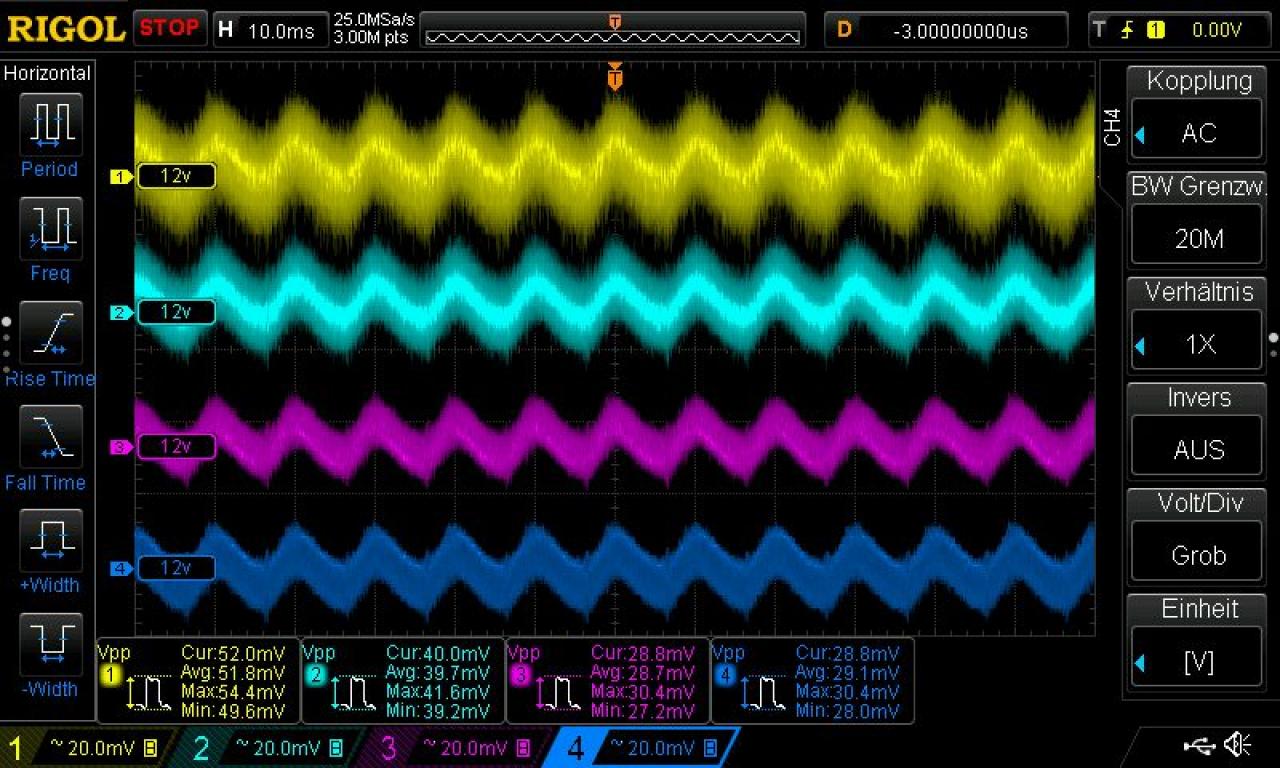Select the Rise Time measurement icon
The height and width of the screenshot is (768, 1280).
point(50,333)
